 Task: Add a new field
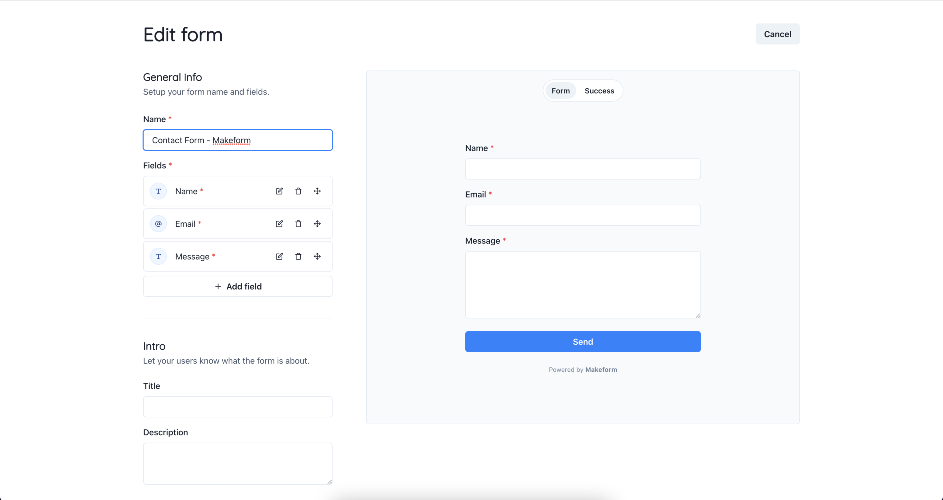pyautogui.click(x=238, y=286)
